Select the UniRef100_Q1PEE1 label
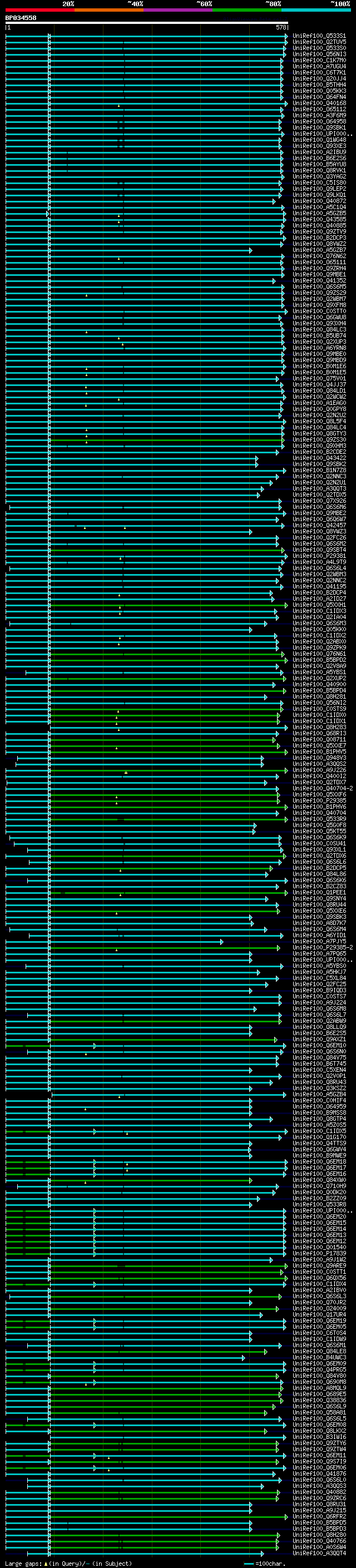356x1568 pixels. pos(319,892)
